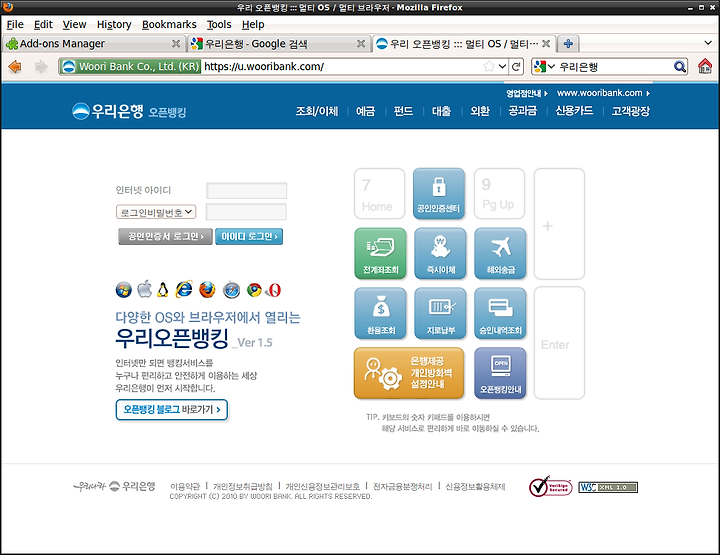Follow the www.wooribank.com header link
720x555 pixels.
coord(603,93)
